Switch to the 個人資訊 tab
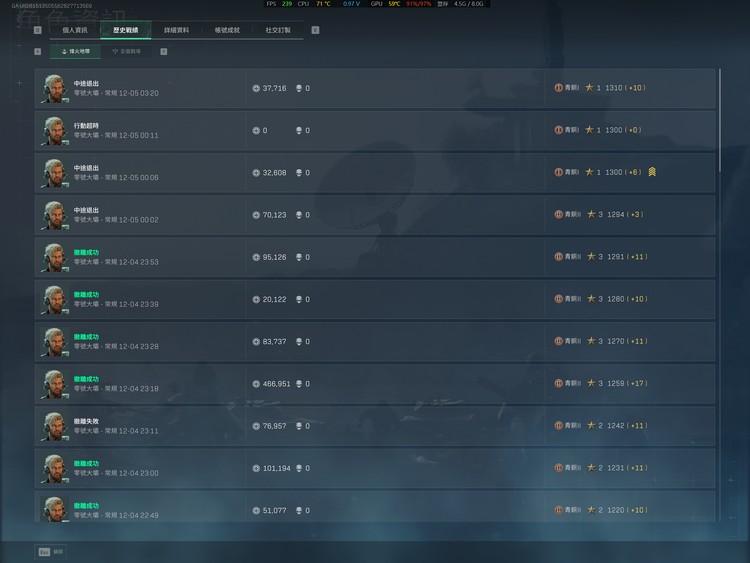Viewport: 750px width, 563px height. 75,30
